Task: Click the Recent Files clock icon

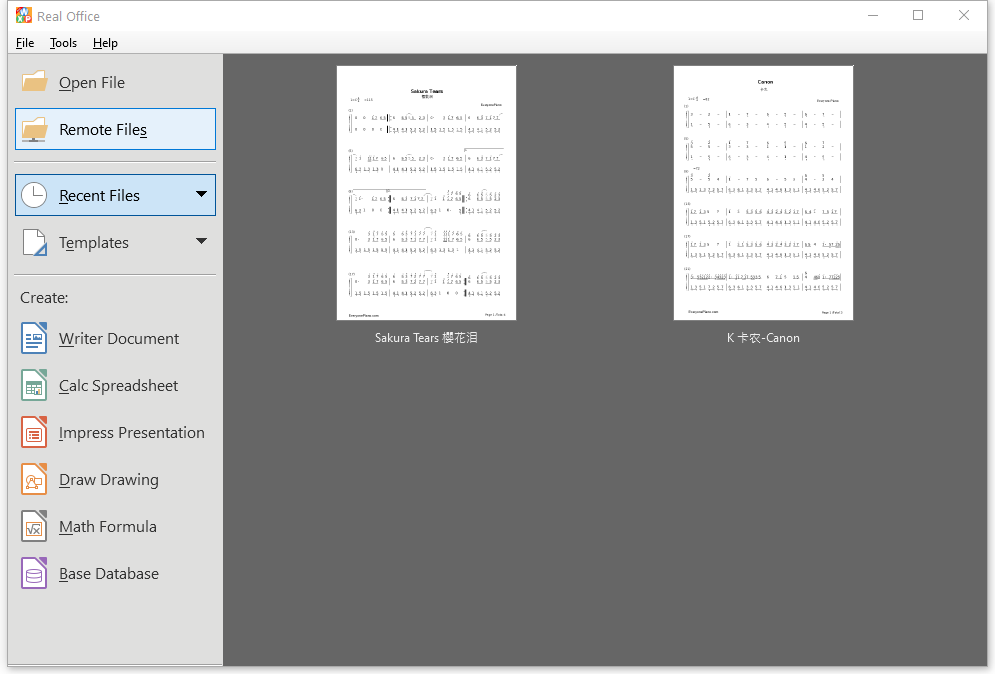Action: (x=34, y=195)
